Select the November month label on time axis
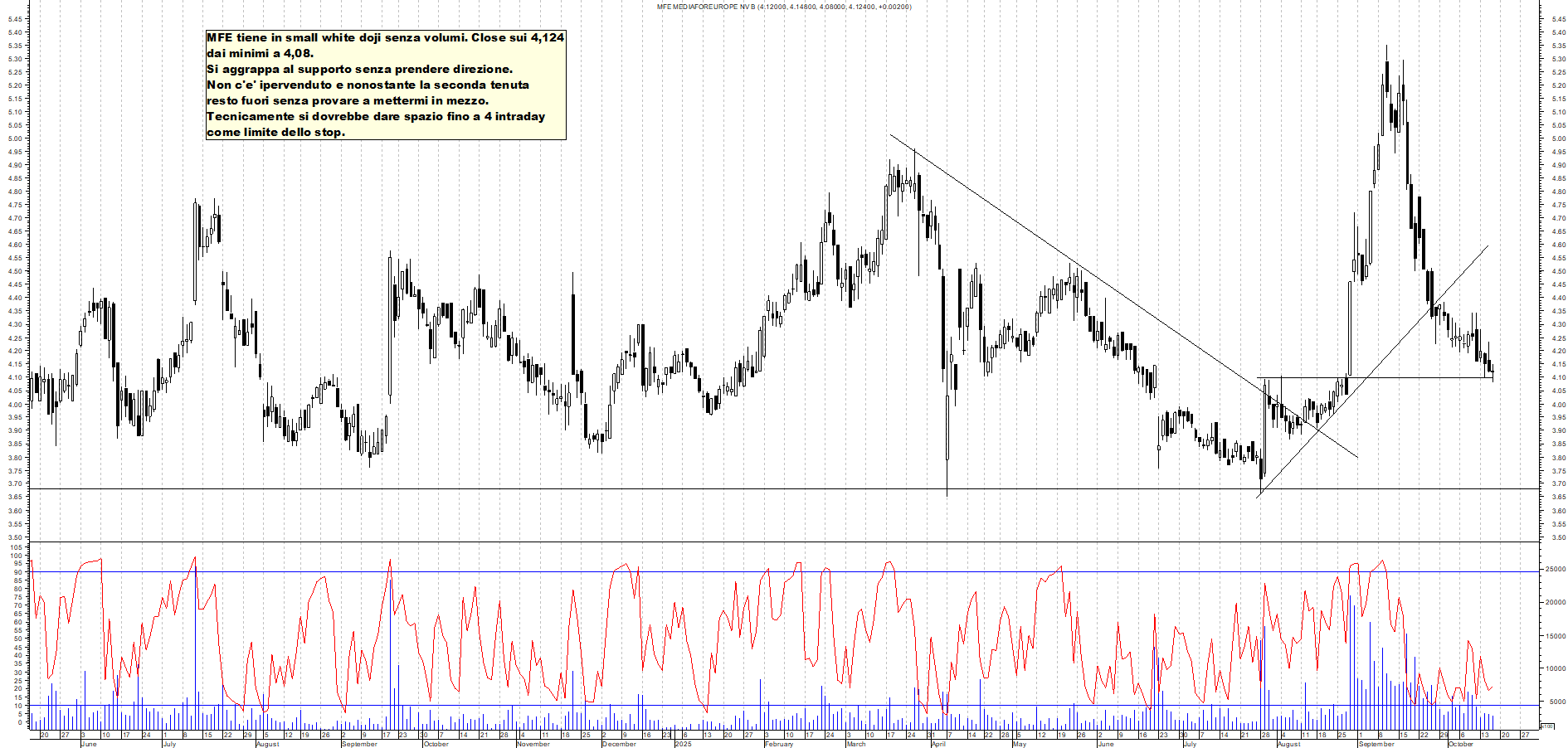 pyautogui.click(x=533, y=744)
